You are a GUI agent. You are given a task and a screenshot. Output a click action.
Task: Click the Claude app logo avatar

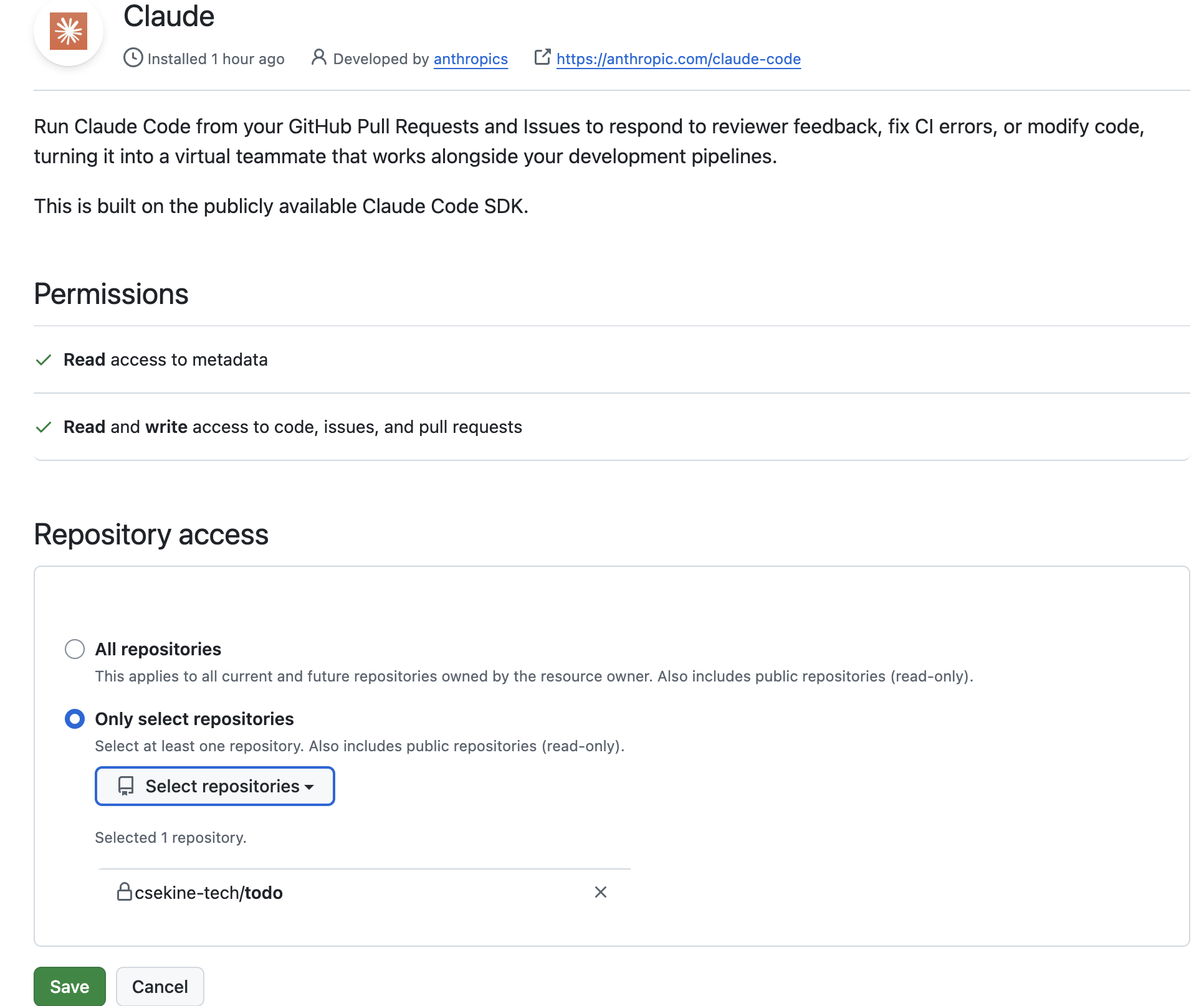tap(68, 31)
